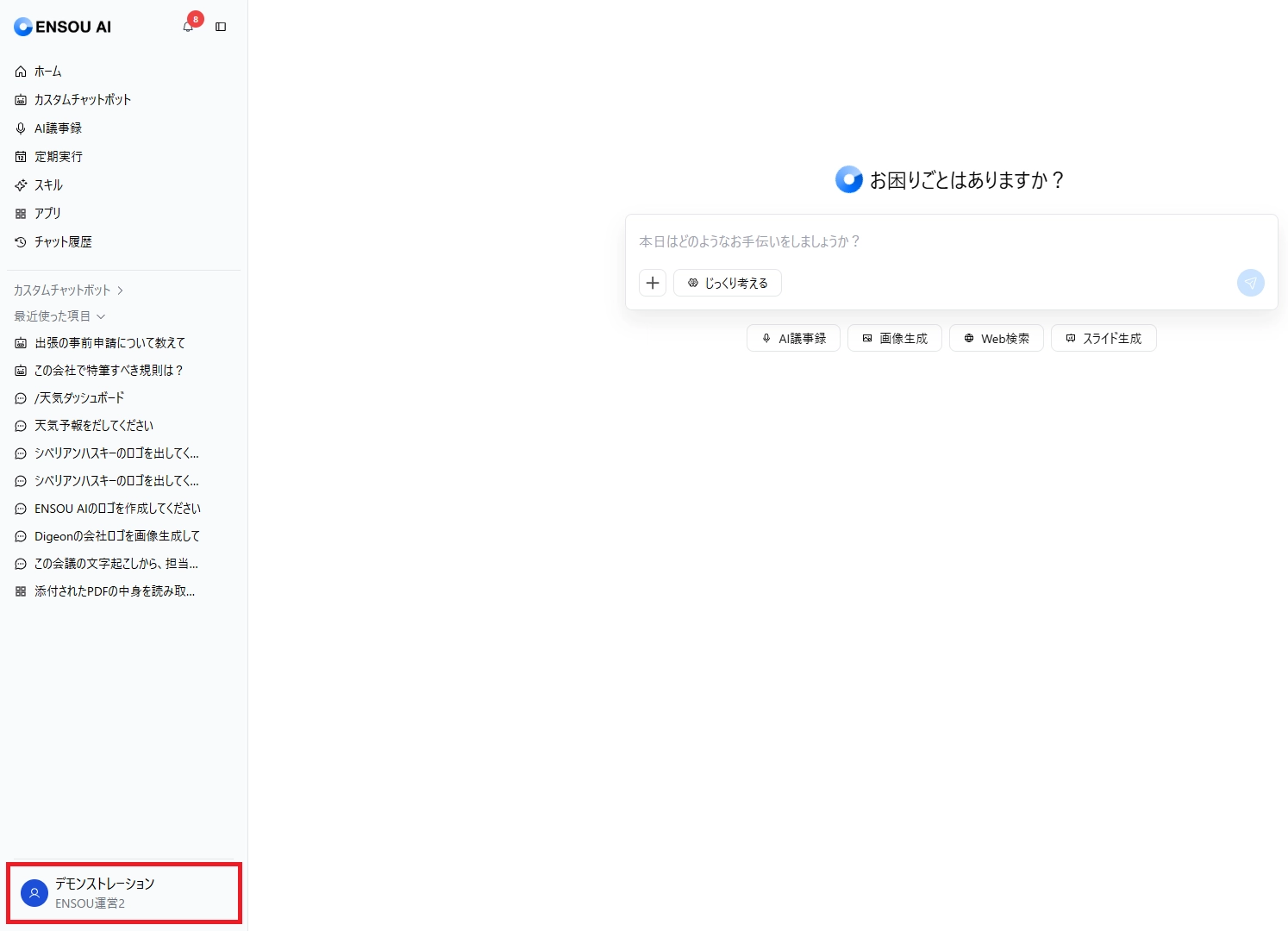
Task: Open チャット履歴 in sidebar
Action: 123,242
